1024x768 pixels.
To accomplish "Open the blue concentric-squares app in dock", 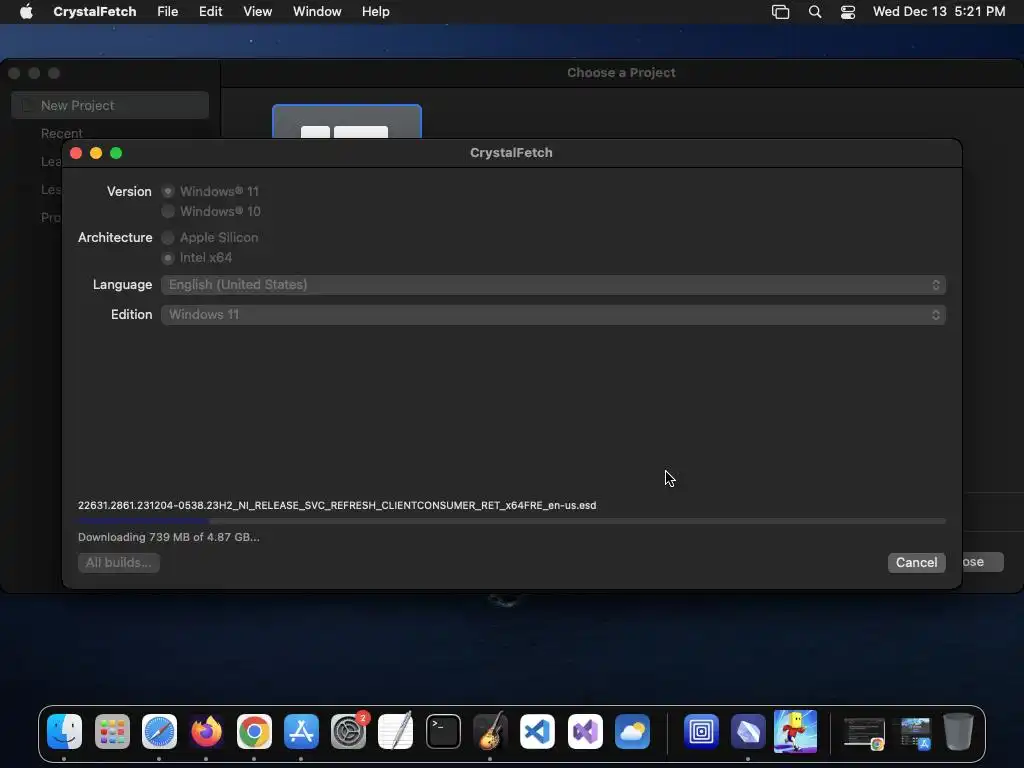I will click(701, 731).
